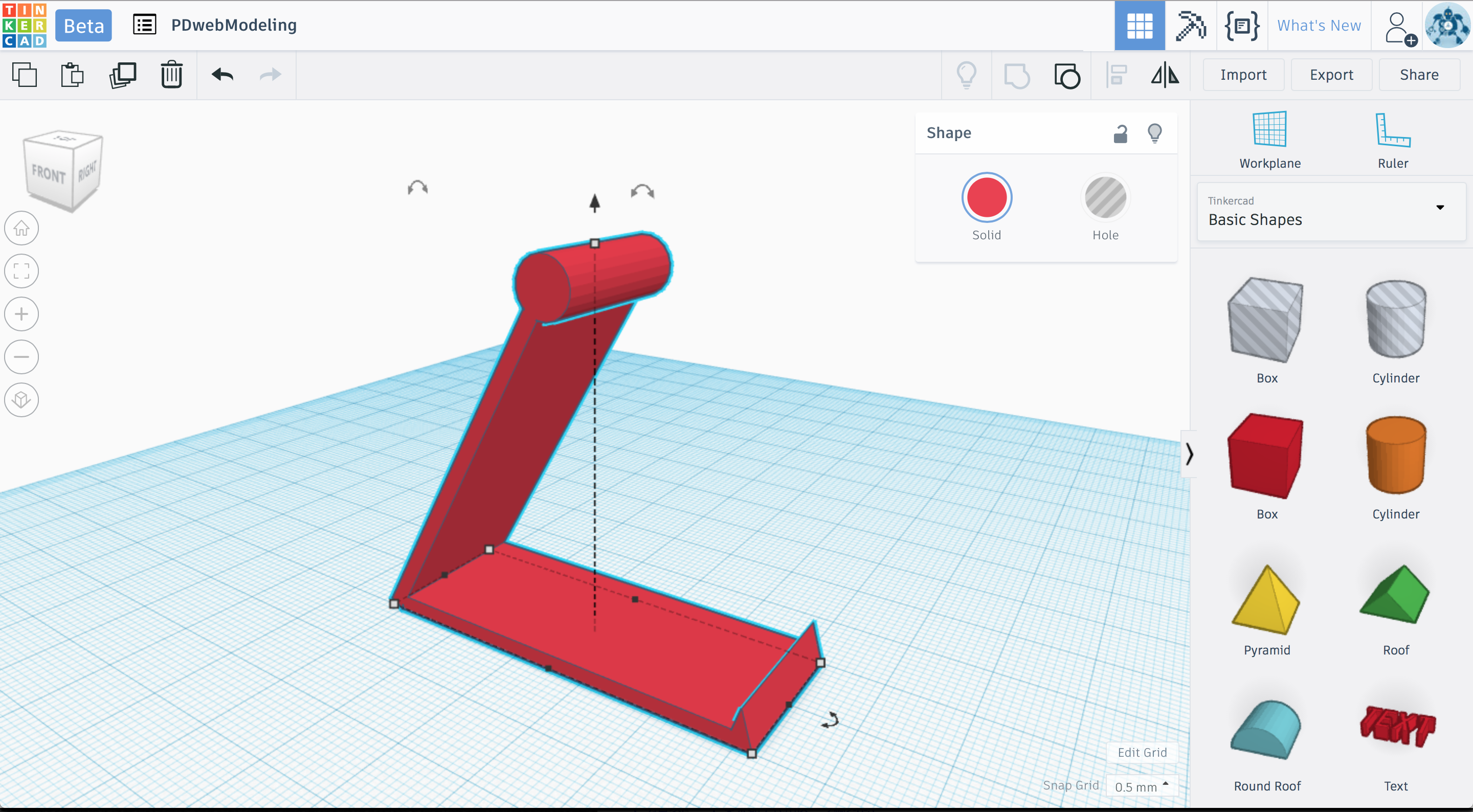Switch to the 3D design grid tab
Image resolution: width=1473 pixels, height=812 pixels.
[x=1139, y=26]
